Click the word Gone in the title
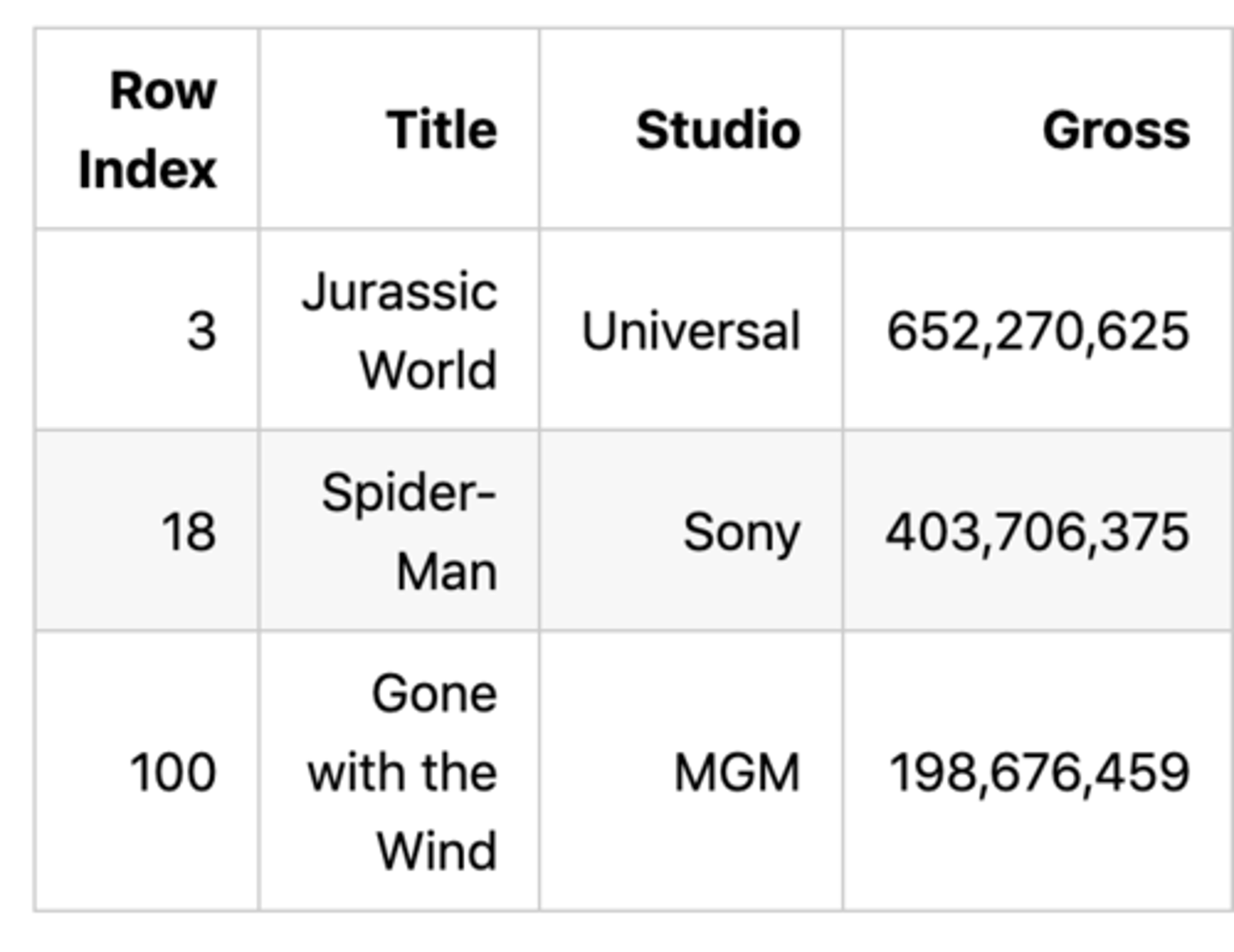The image size is (1234, 952). pyautogui.click(x=434, y=692)
